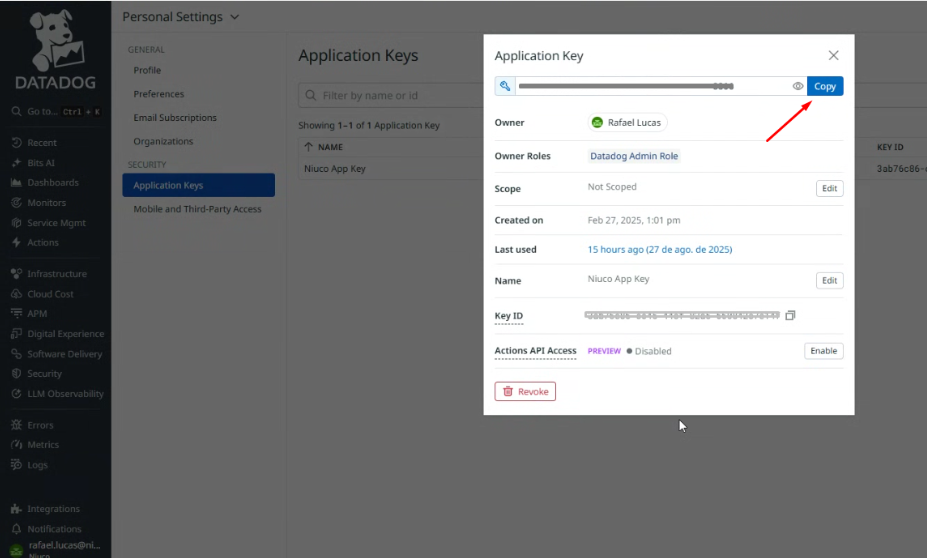Open the rafael.lucas account menu
The height and width of the screenshot is (558, 927).
[56, 548]
